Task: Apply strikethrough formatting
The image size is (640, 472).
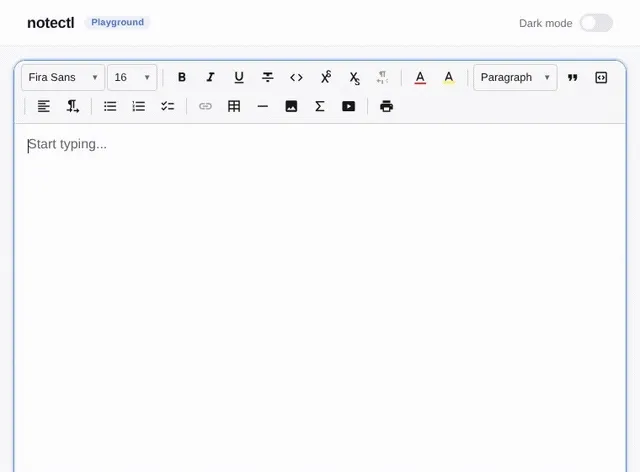Action: coord(268,78)
